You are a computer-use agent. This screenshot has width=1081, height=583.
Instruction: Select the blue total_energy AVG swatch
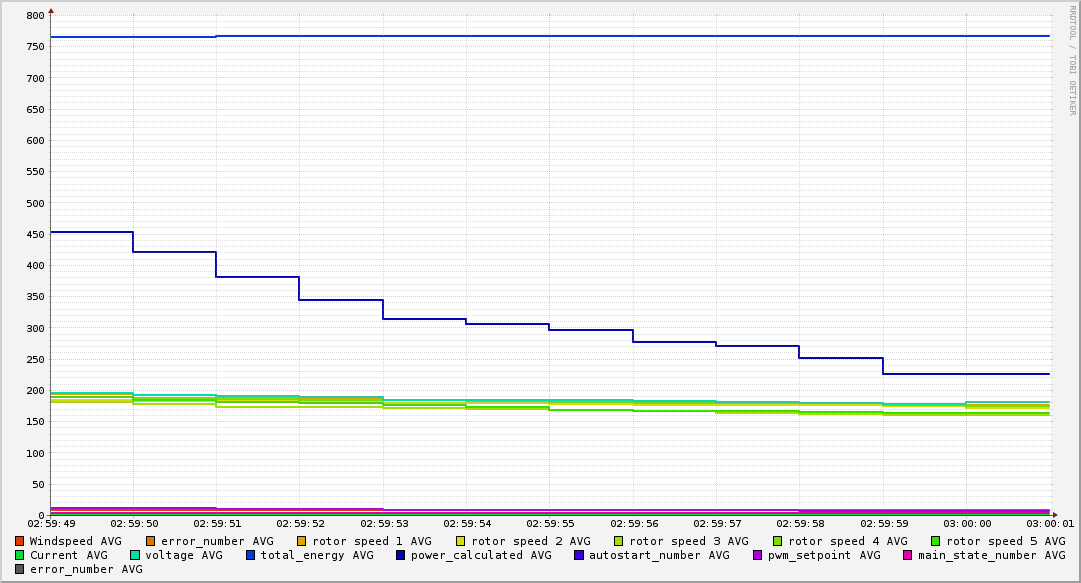tap(251, 555)
